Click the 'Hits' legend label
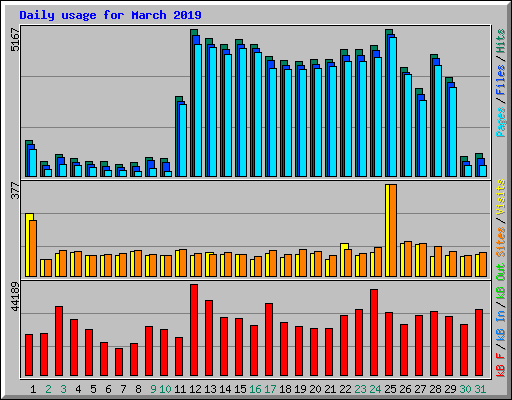This screenshot has width=512, height=400. pyautogui.click(x=501, y=41)
